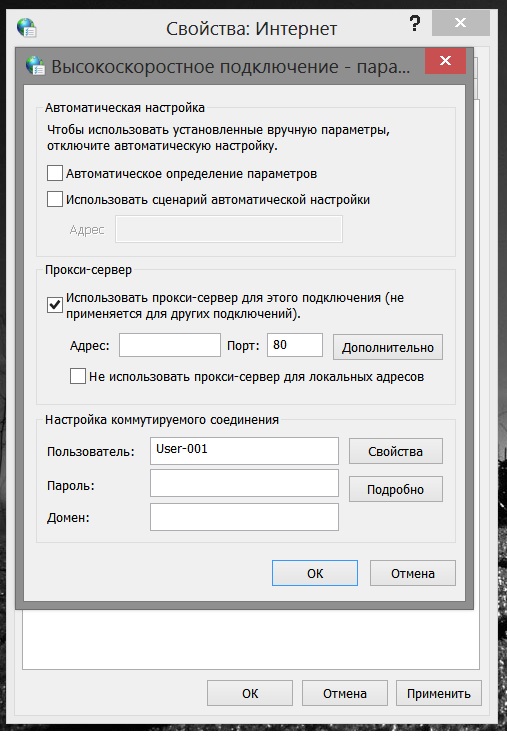
Task: Open the Свойства button
Action: pos(396,451)
